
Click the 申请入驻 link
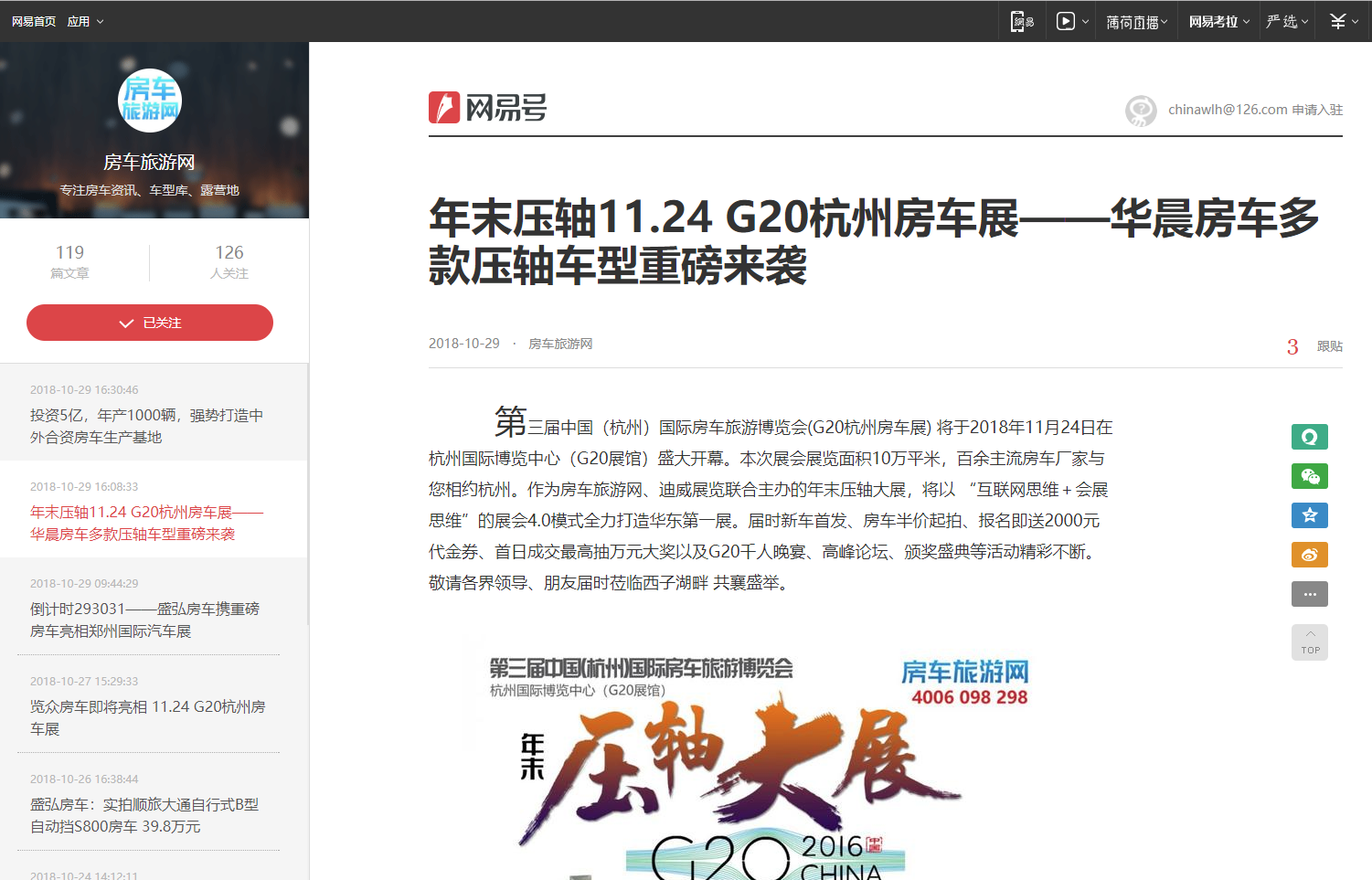point(1317,110)
